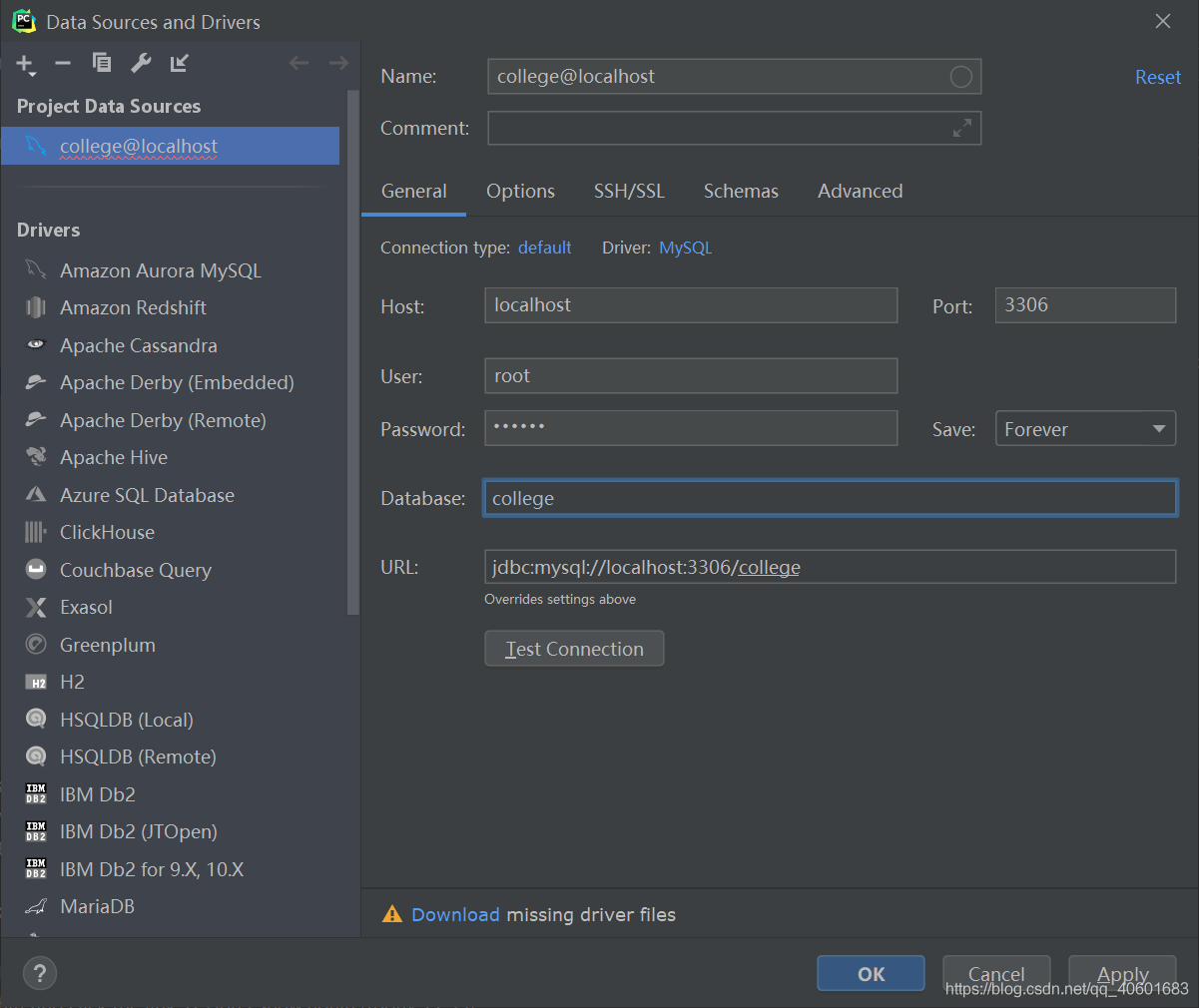
Task: Open driver properties wrench icon
Action: point(141,63)
